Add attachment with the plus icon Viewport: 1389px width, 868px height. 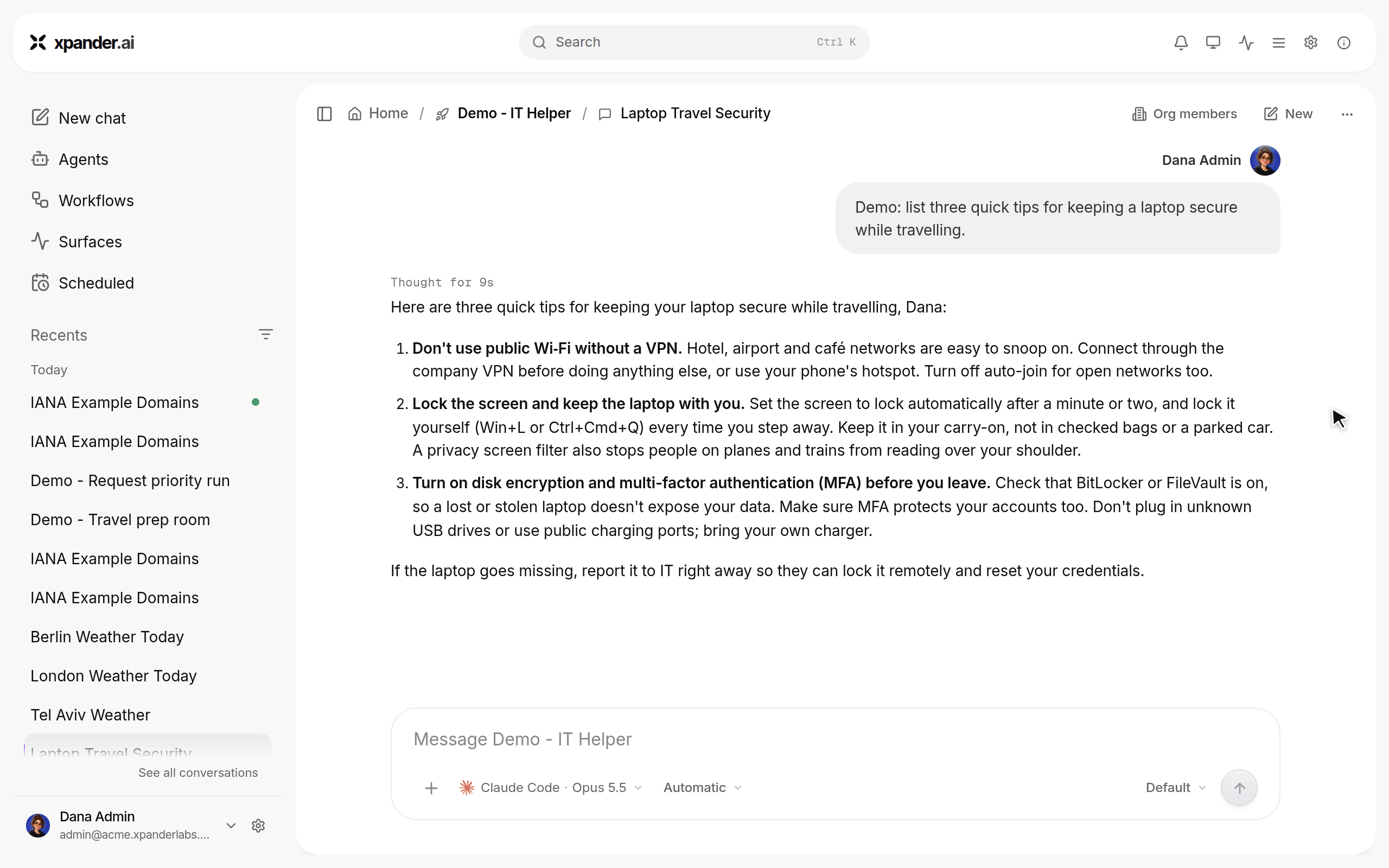pos(431,788)
